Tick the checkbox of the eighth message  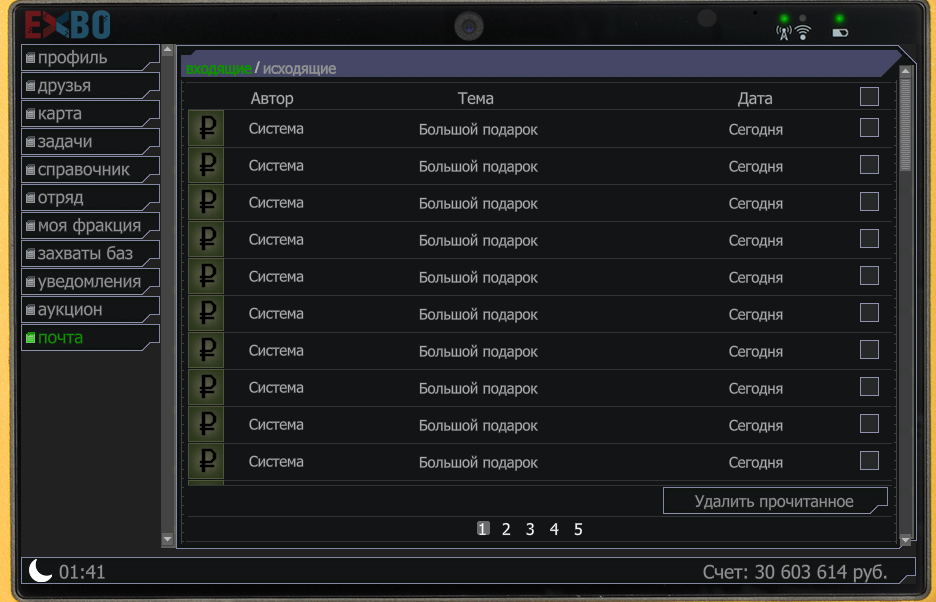tap(869, 387)
